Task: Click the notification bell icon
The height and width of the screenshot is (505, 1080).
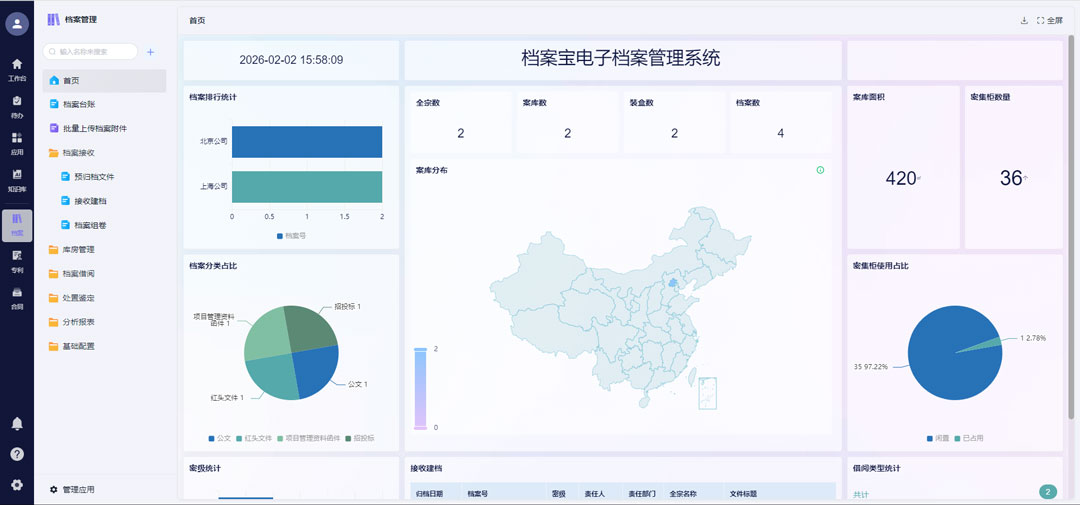Action: coord(16,424)
